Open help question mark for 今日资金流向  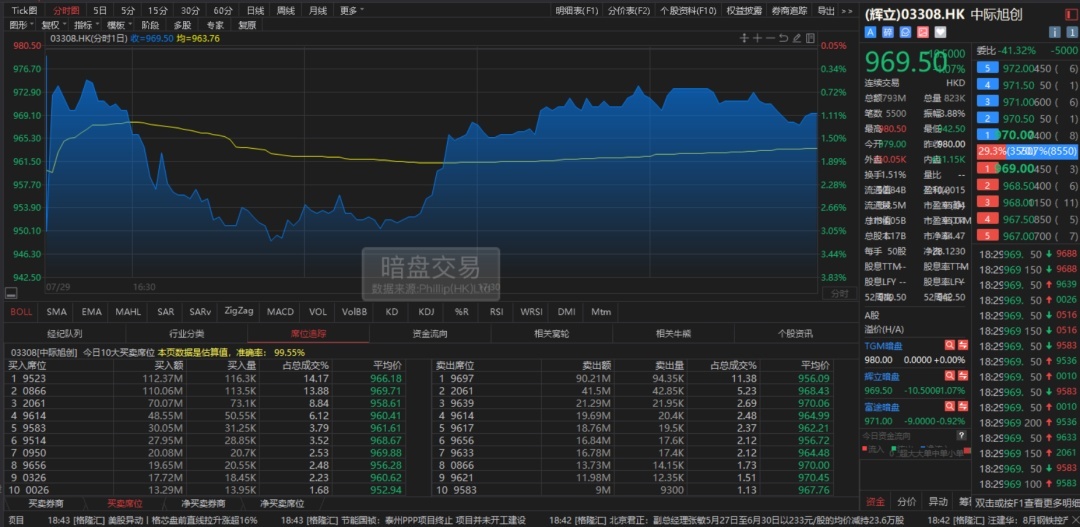click(x=962, y=436)
